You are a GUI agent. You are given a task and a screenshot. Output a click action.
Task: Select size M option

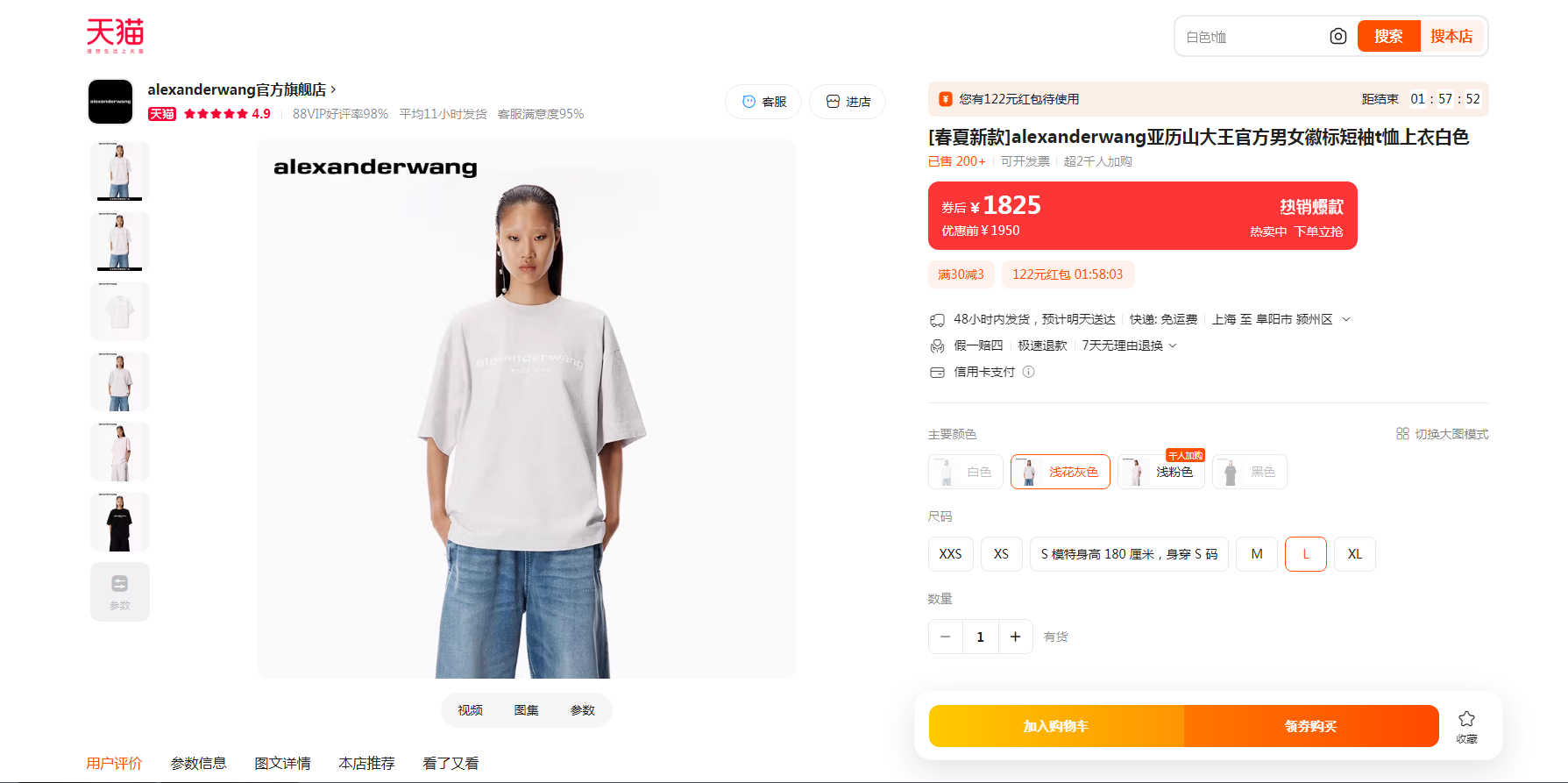(x=1257, y=554)
